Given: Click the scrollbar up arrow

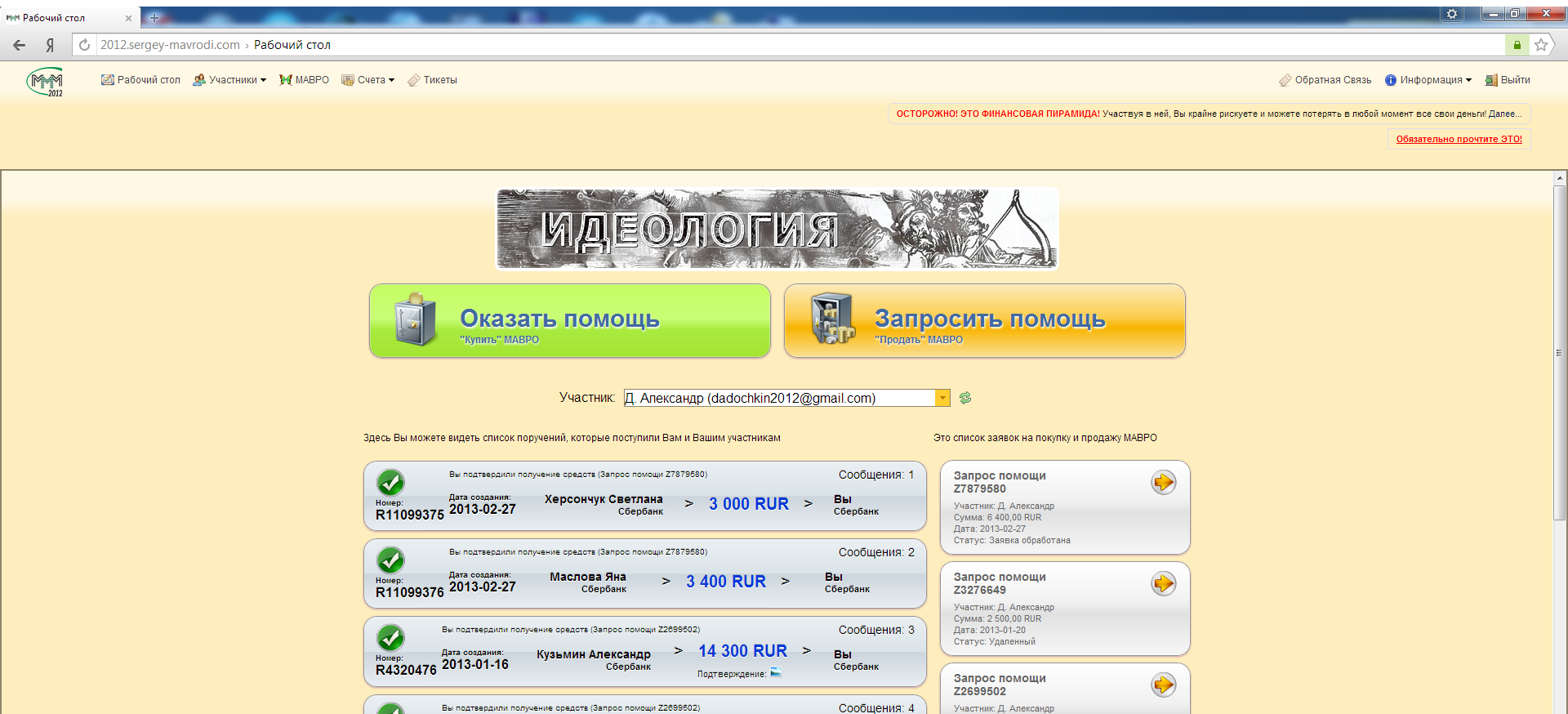Looking at the screenshot, I should 1559,177.
